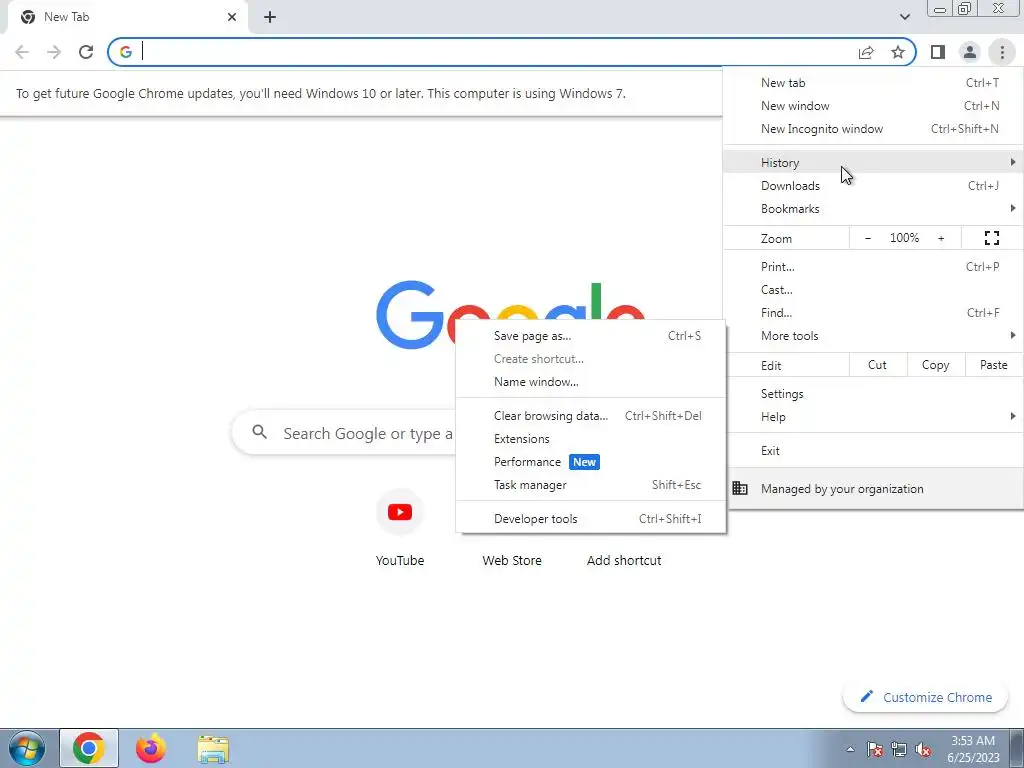Image resolution: width=1024 pixels, height=768 pixels.
Task: Click the Cut button in the Edit row
Action: pos(878,365)
